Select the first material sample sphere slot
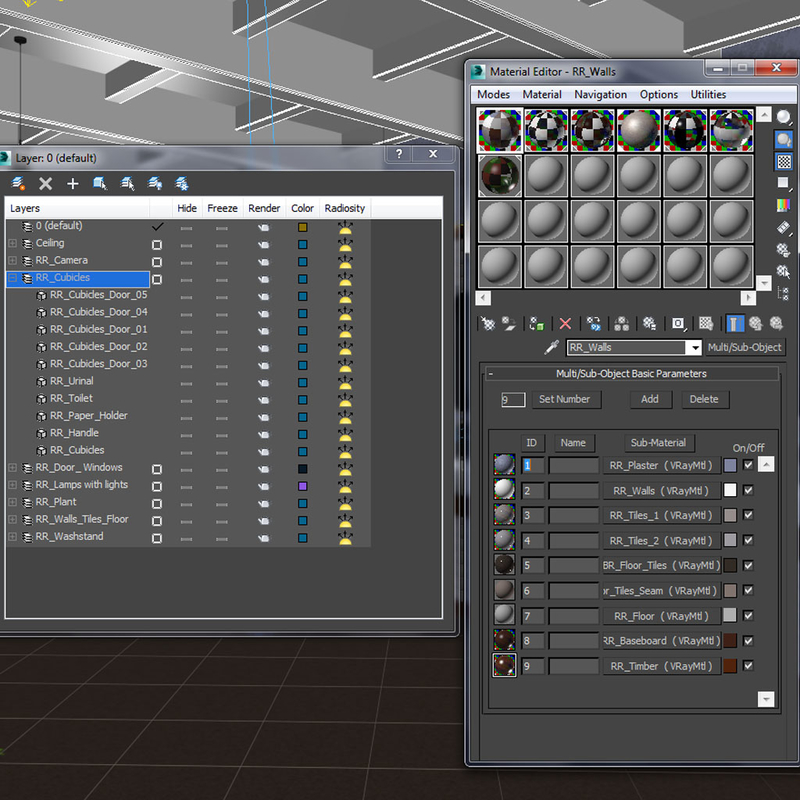The height and width of the screenshot is (800, 800). pyautogui.click(x=500, y=130)
